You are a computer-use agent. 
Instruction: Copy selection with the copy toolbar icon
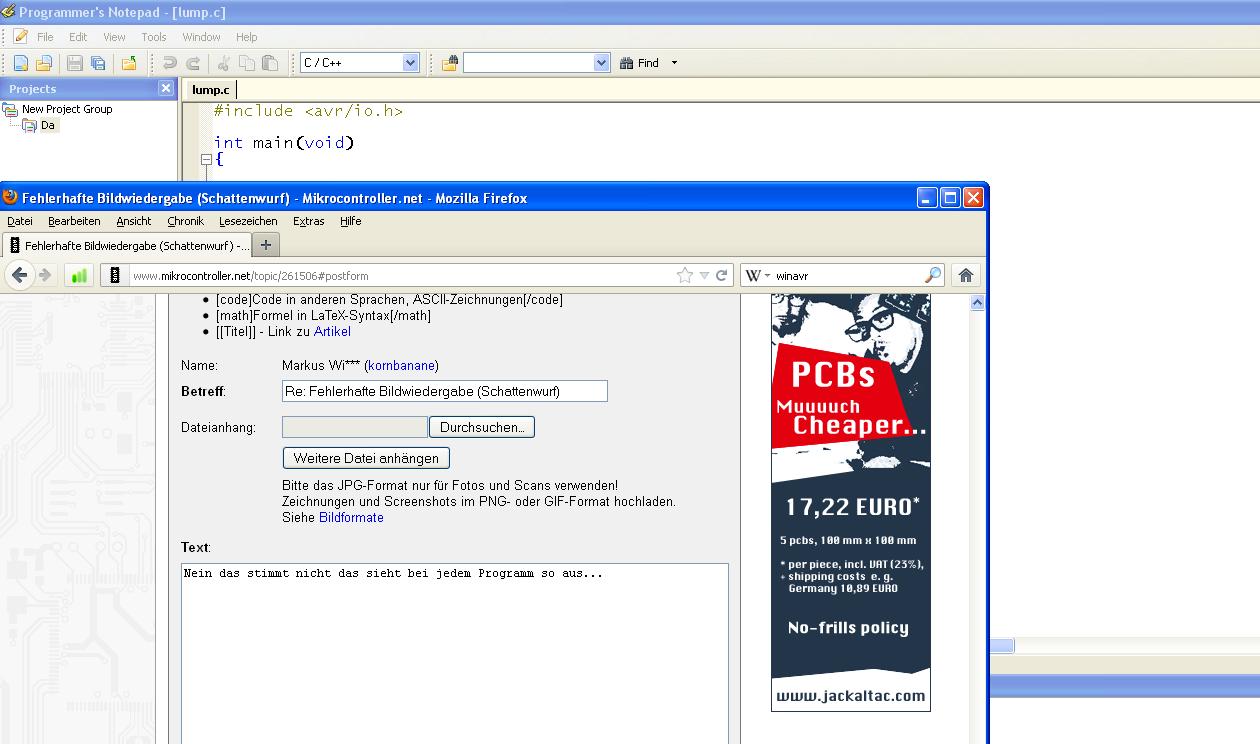[247, 63]
